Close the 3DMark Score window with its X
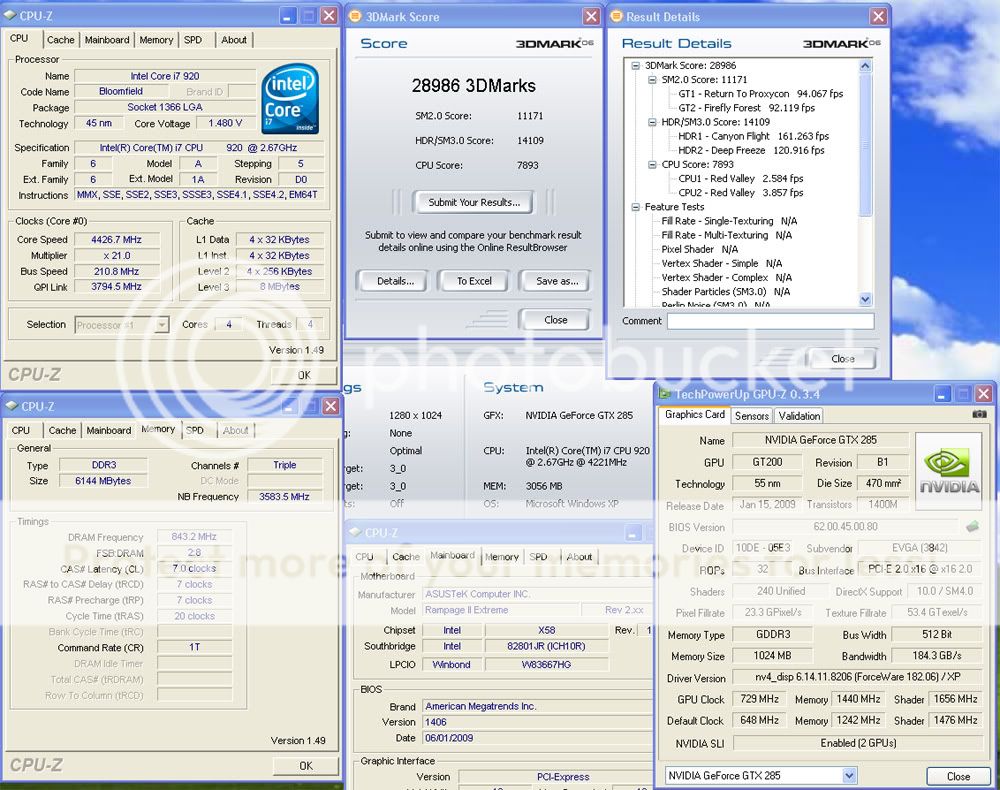1000x790 pixels. 591,17
